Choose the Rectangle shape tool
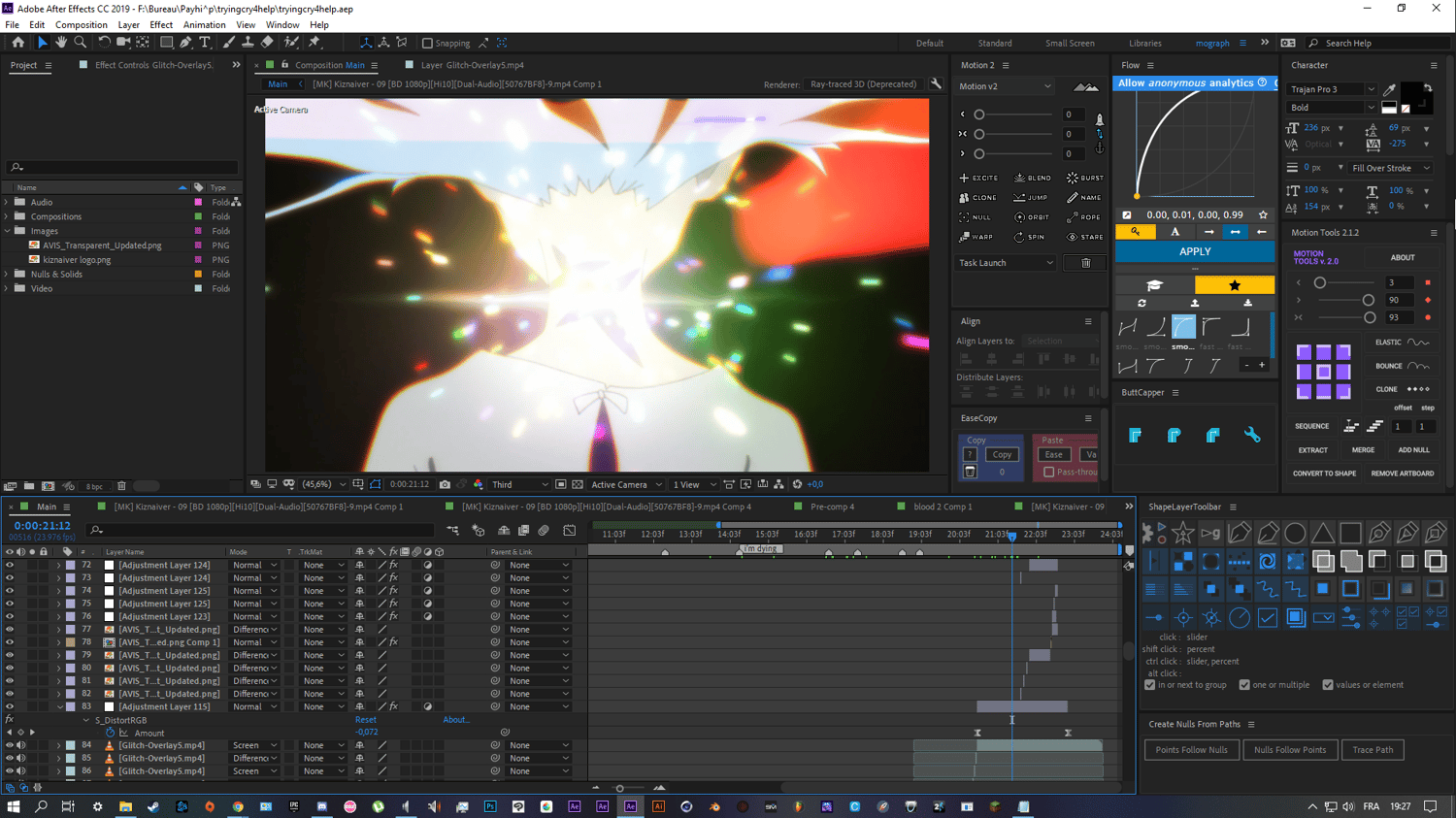The width and height of the screenshot is (1456, 818). coord(166,43)
